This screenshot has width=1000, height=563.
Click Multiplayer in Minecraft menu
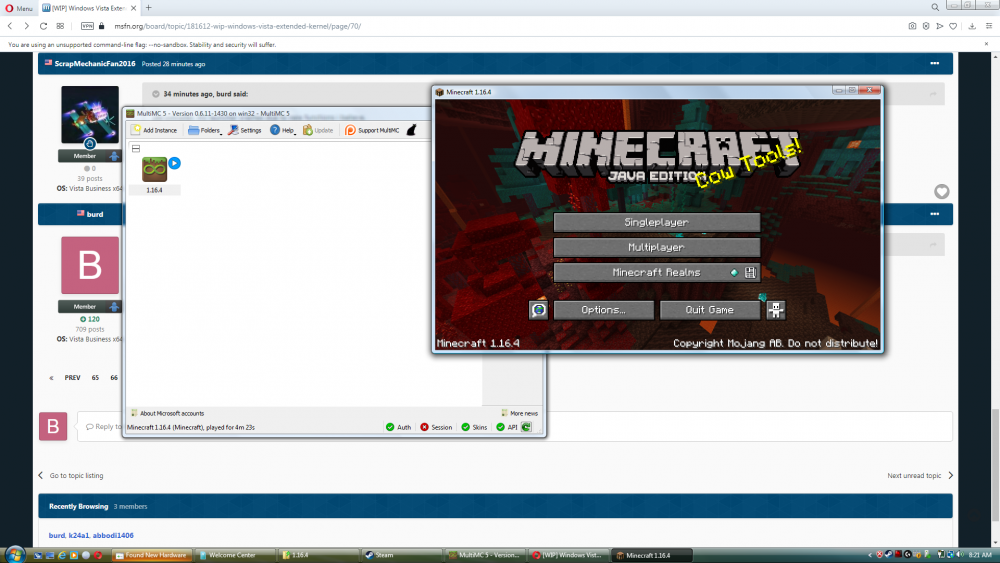(656, 247)
